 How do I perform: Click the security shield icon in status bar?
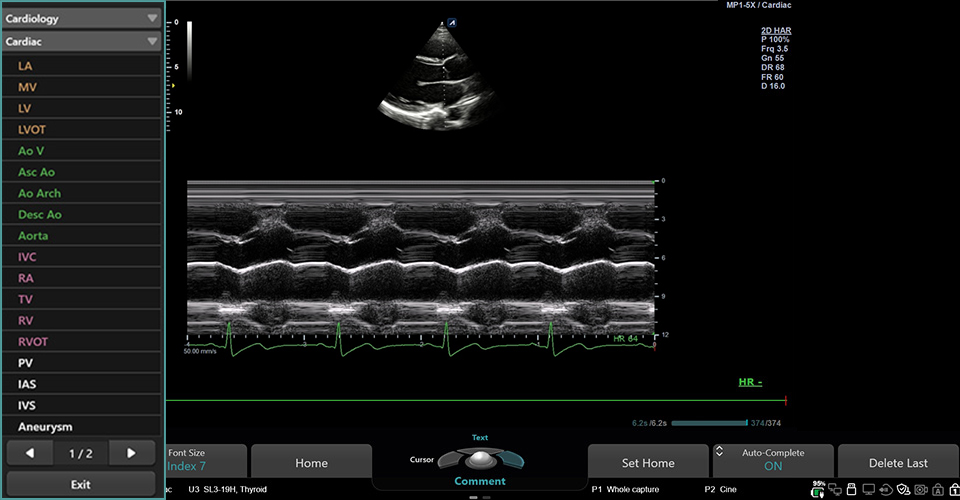[902, 489]
